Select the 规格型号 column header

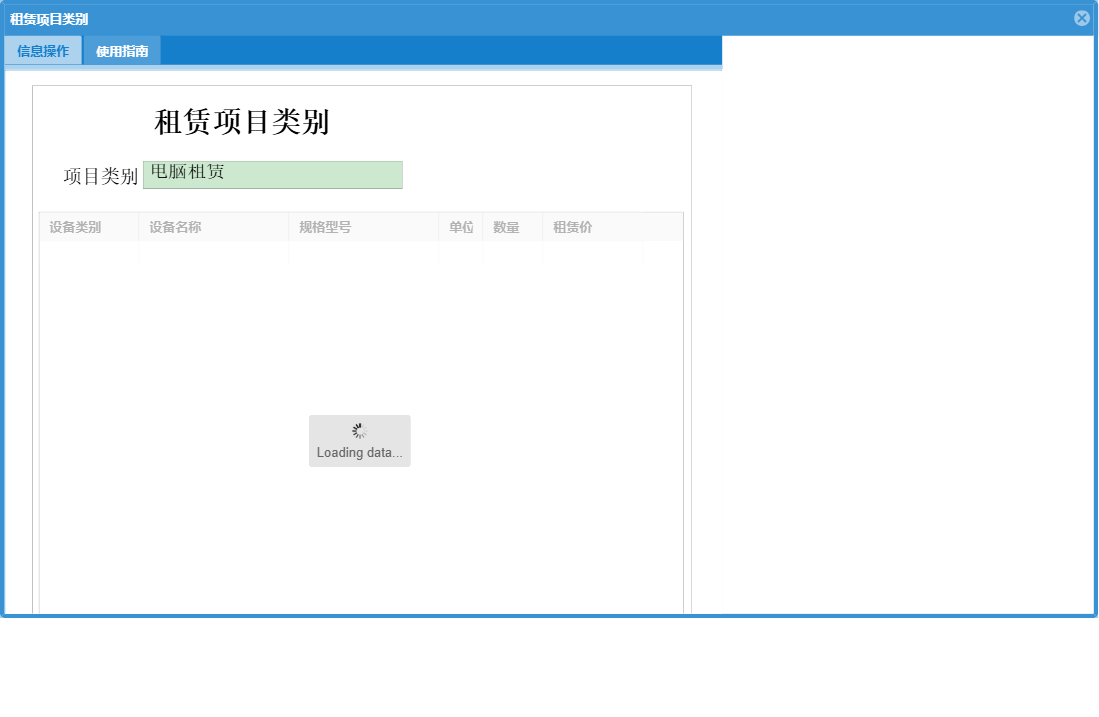tap(325, 227)
